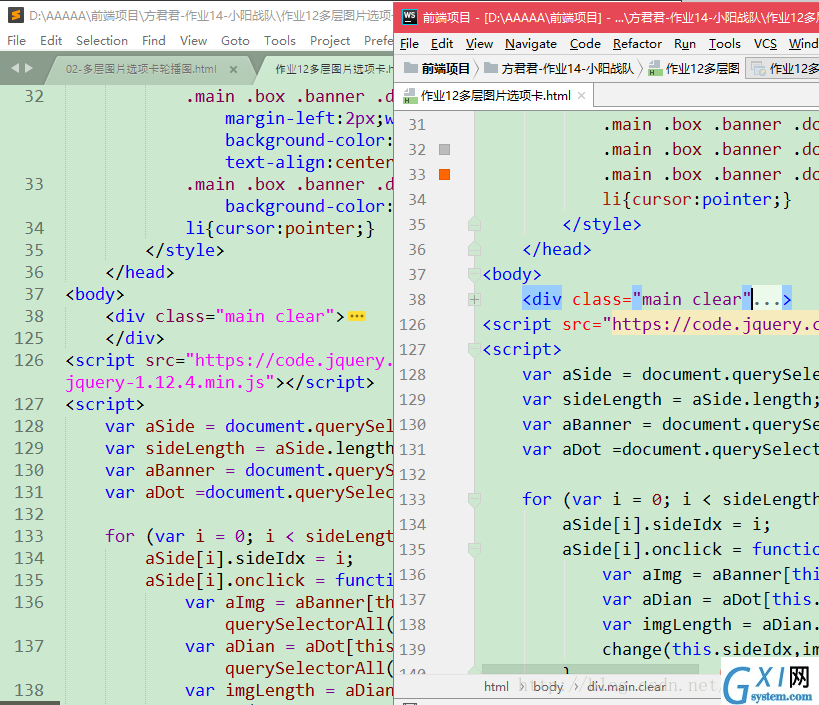Click WebStorm WS icon in title bar

coord(410,17)
